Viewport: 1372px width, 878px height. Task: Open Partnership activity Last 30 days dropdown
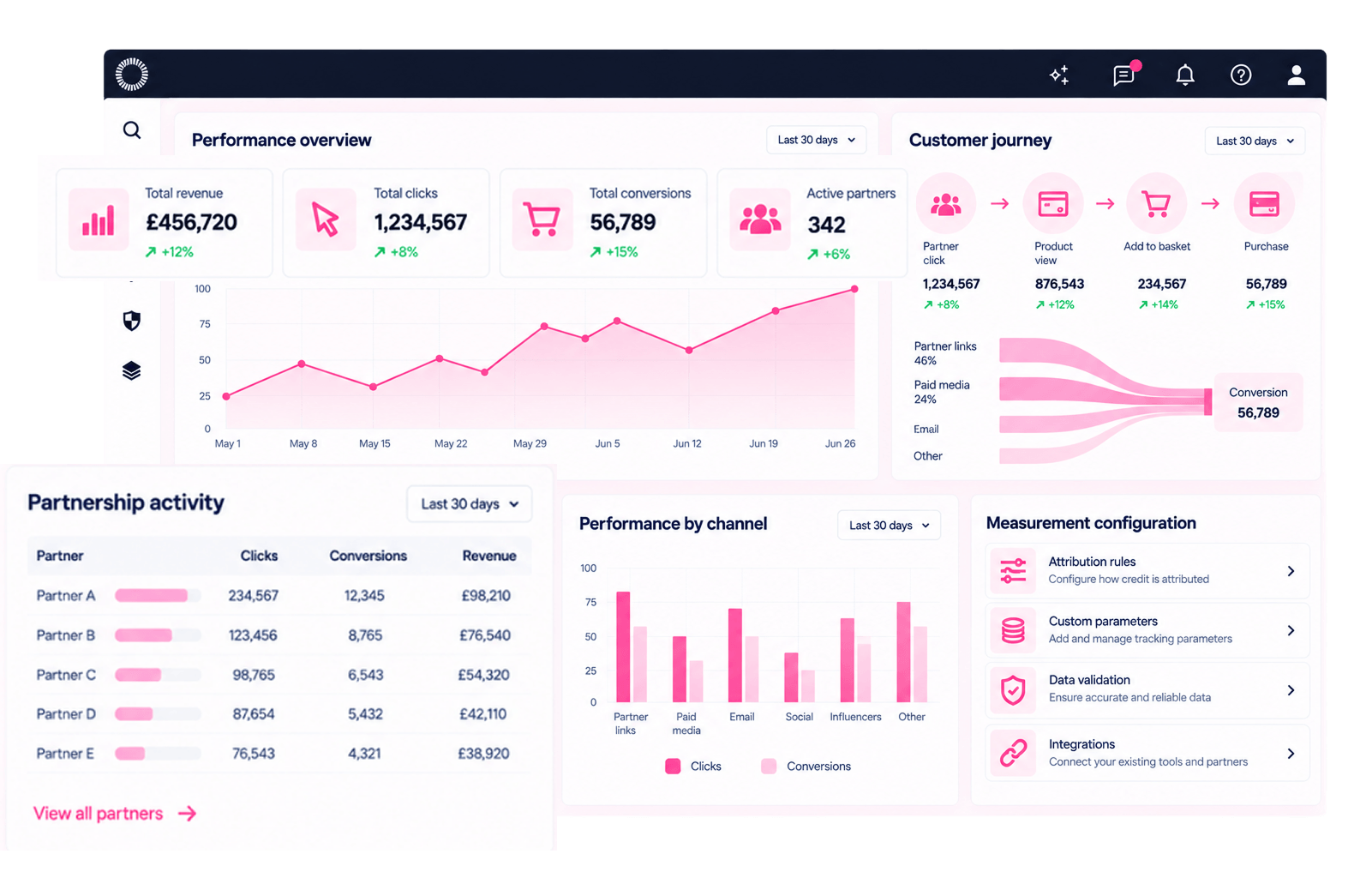pyautogui.click(x=470, y=504)
